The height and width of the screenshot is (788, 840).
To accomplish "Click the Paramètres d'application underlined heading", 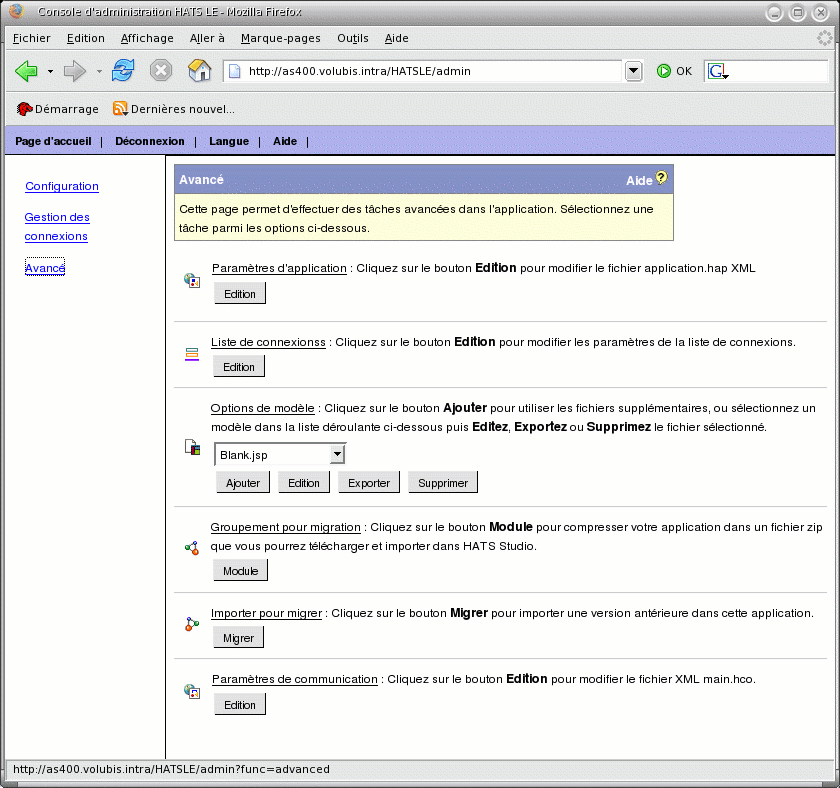I will 279,268.
